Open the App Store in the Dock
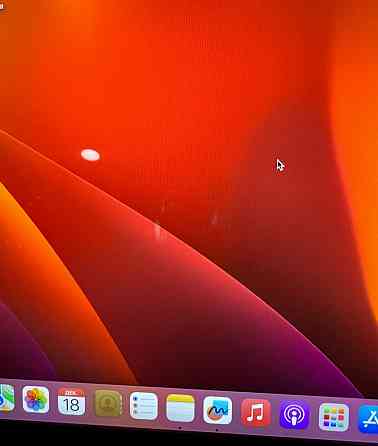Screen dimensions: 378x446 pos(368,419)
